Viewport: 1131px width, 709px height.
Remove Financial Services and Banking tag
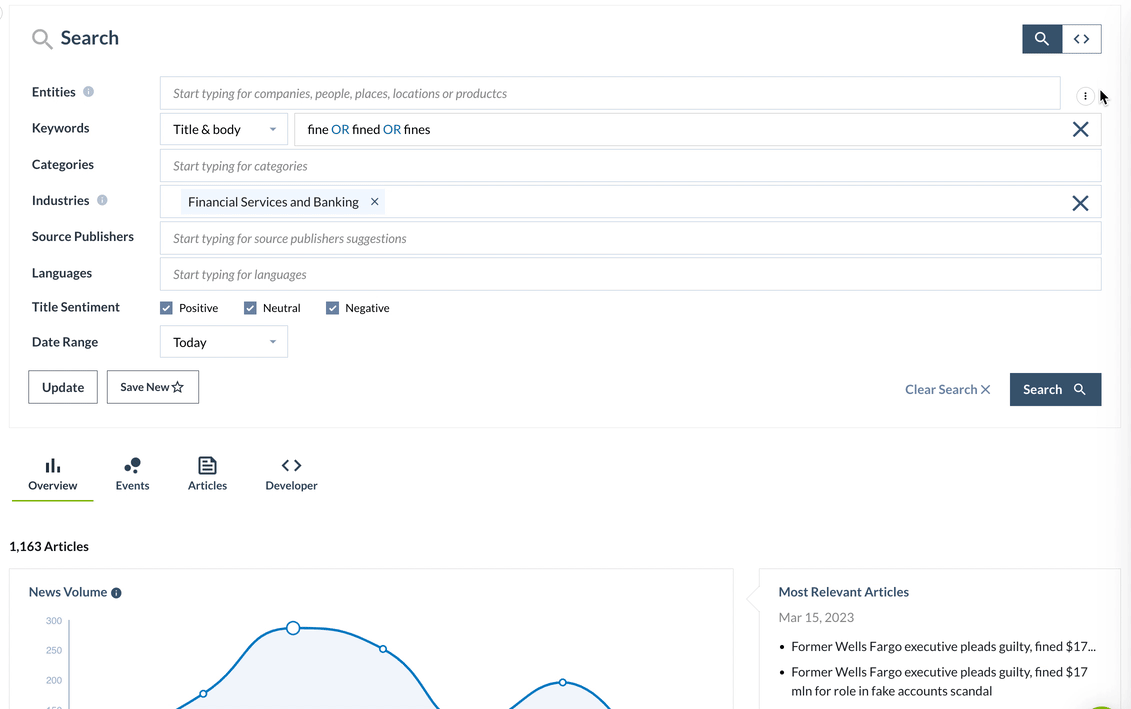[374, 202]
